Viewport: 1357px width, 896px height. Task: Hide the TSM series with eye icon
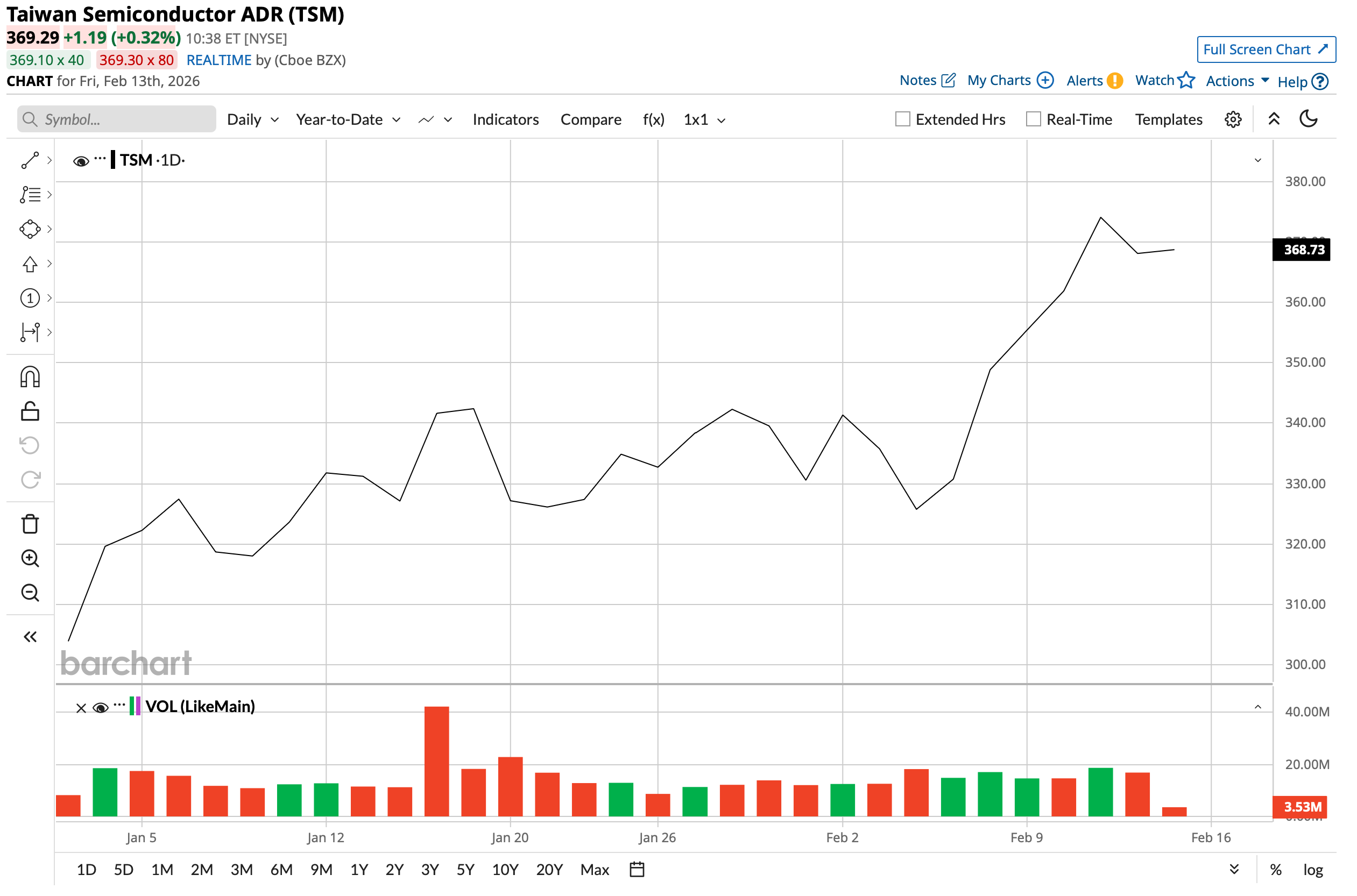(x=81, y=161)
